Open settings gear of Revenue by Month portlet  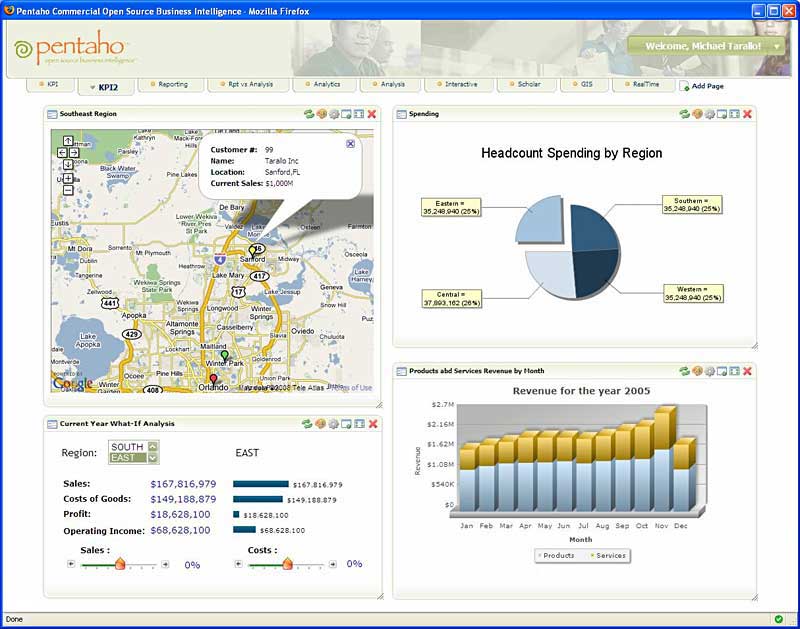tap(710, 371)
